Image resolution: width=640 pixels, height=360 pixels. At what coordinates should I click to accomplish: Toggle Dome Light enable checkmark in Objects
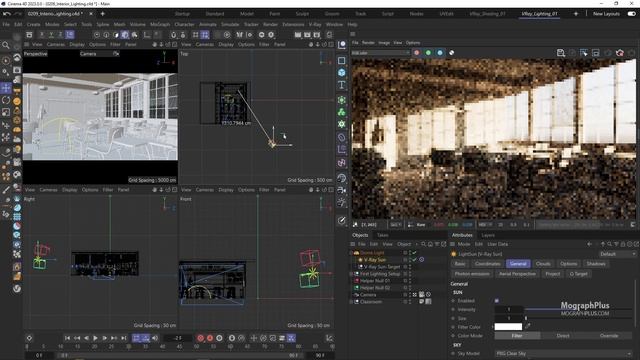click(415, 253)
